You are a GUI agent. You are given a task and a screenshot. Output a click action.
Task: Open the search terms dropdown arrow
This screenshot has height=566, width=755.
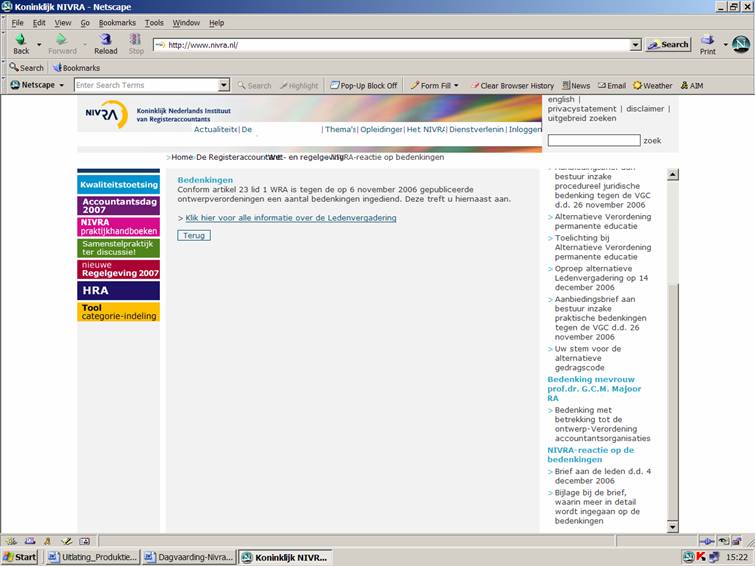coord(223,85)
